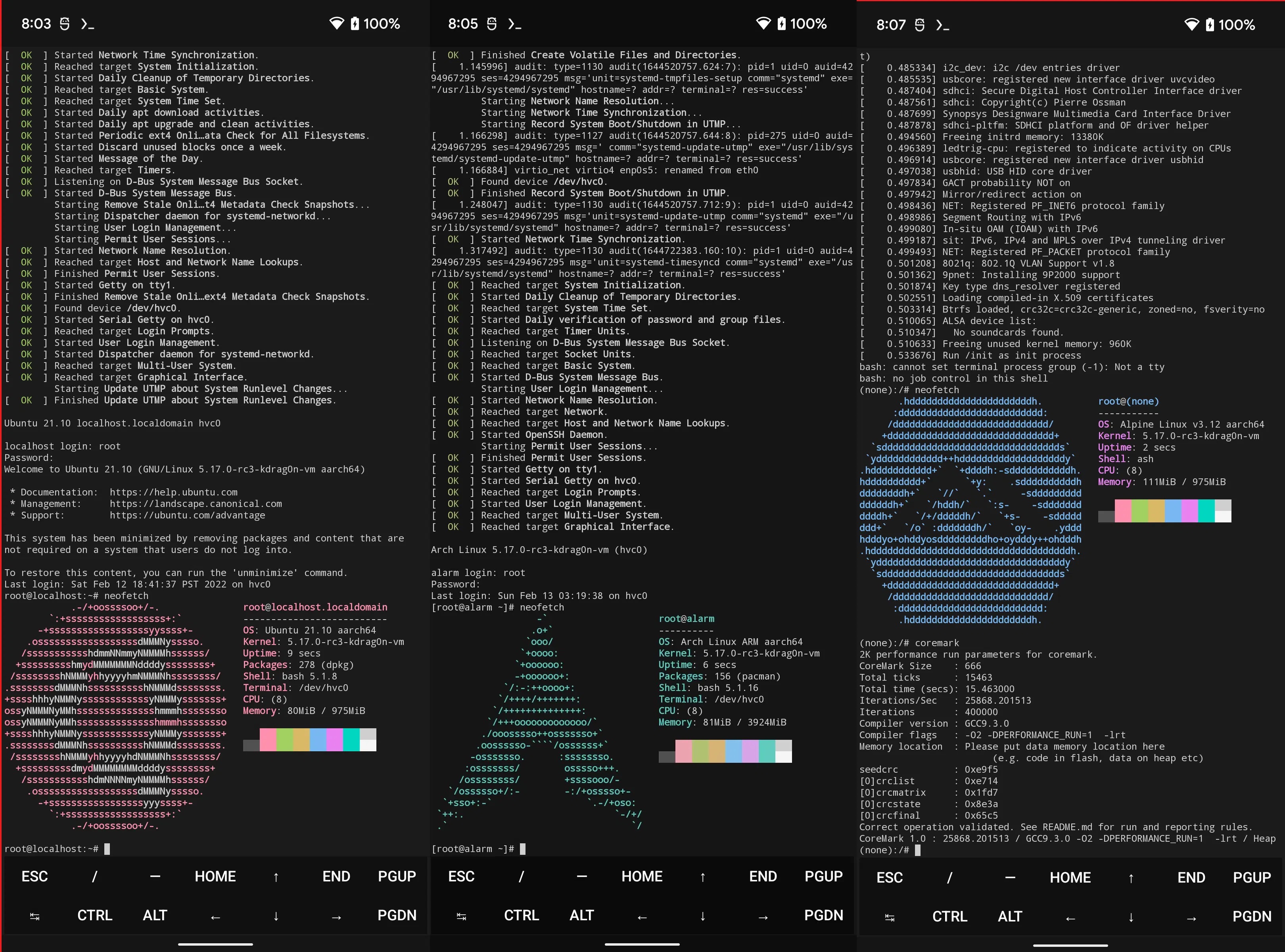Image resolution: width=1285 pixels, height=952 pixels.
Task: Toggle the ALT modifier on the Alpine terminal
Action: coord(1010,916)
